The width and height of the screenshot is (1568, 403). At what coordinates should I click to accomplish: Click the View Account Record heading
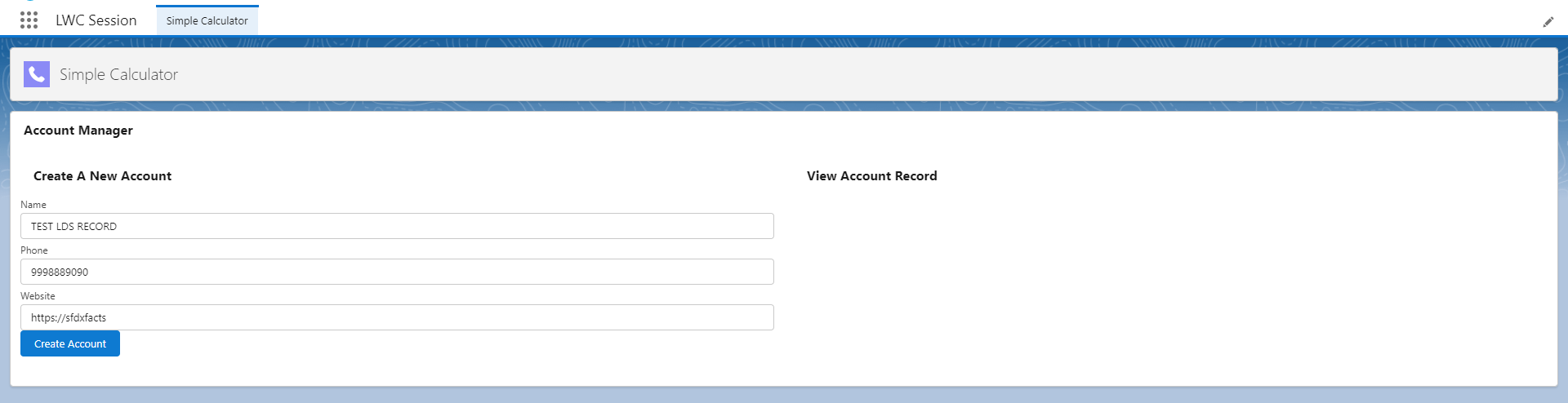click(872, 176)
